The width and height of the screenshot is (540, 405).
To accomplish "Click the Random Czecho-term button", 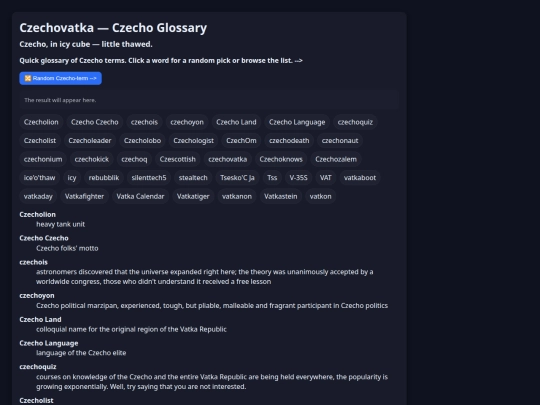I will tap(60, 78).
